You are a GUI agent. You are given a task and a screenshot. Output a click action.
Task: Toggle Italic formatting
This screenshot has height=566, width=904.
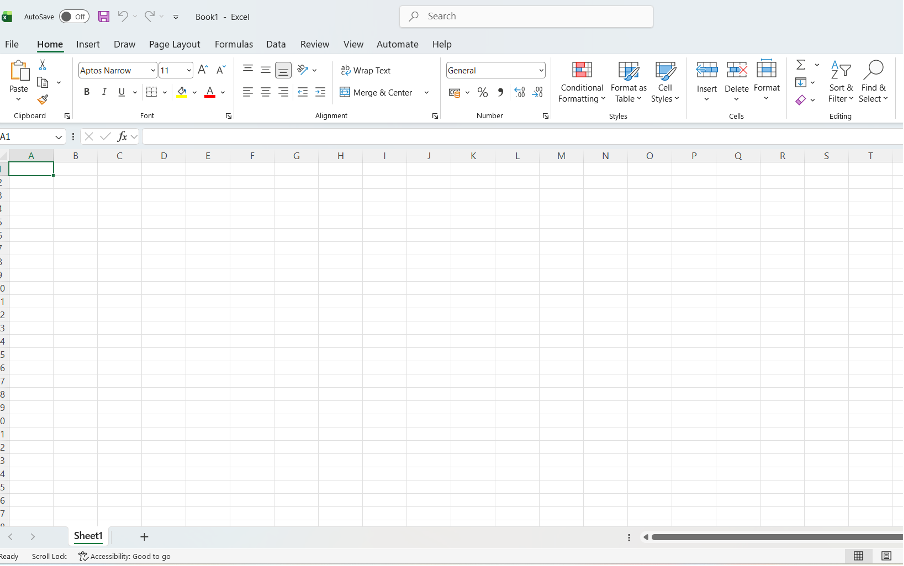(x=104, y=92)
